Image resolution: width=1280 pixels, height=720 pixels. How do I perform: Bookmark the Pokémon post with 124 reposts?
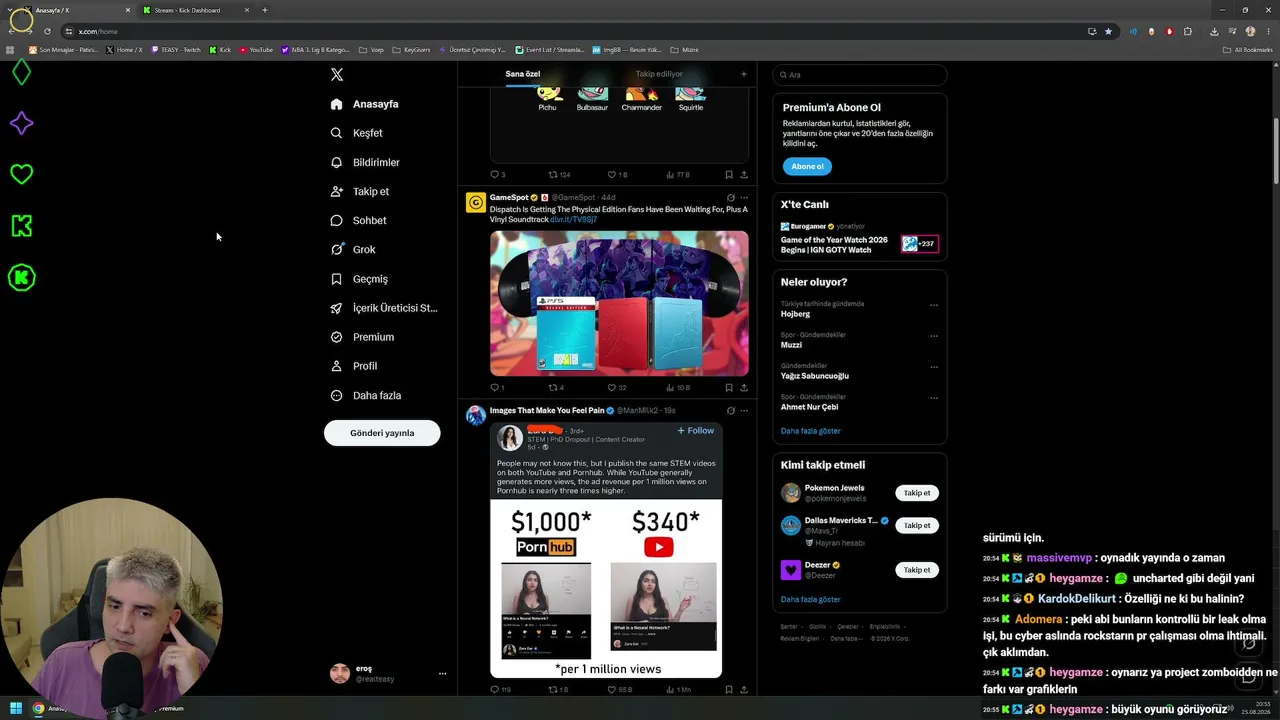click(x=729, y=174)
